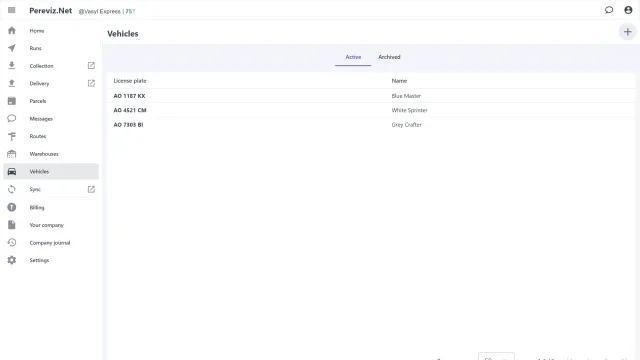Open vehicle AO 4521 CM row
This screenshot has width=640, height=360.
(x=371, y=110)
